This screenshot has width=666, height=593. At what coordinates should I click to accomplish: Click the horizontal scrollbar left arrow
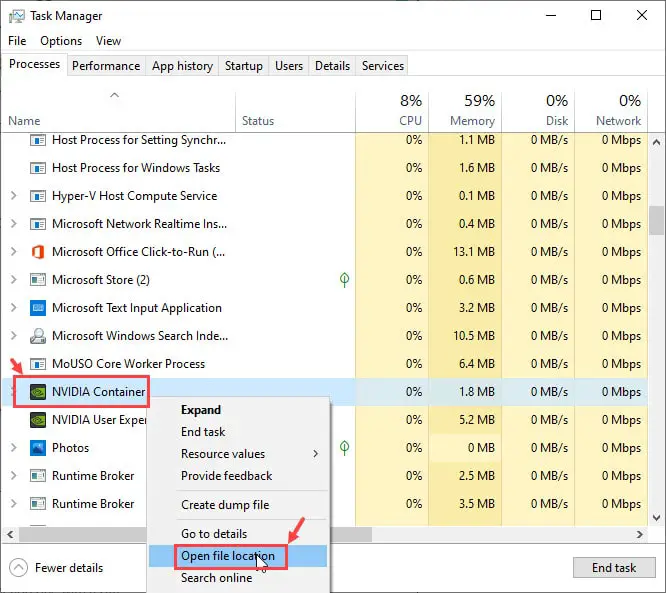tap(10, 534)
